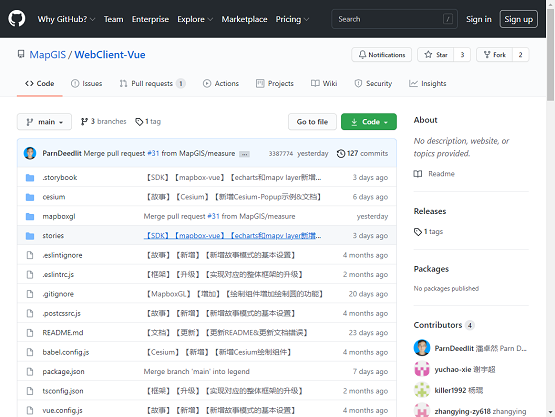Expand the commit message ellipsis button
The image size is (555, 417).
(244, 154)
